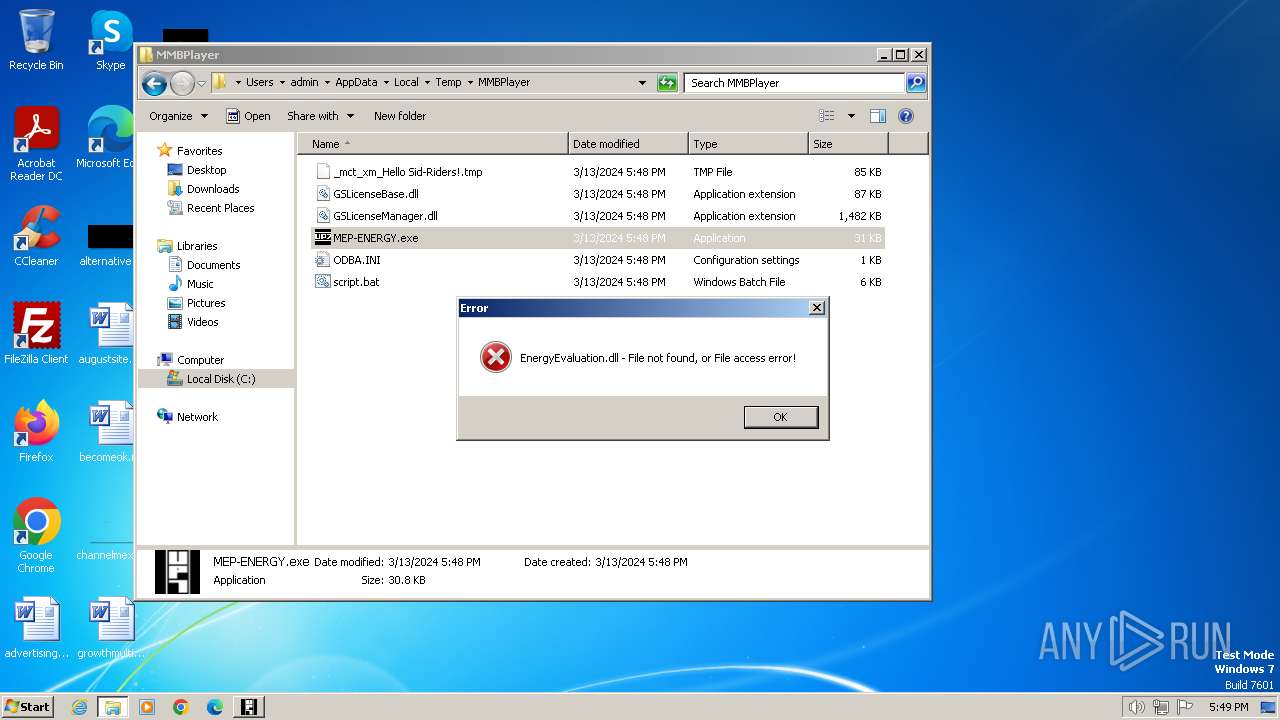Click the MEP-ENERGY taskbar icon
The width and height of the screenshot is (1280, 720).
pos(249,707)
